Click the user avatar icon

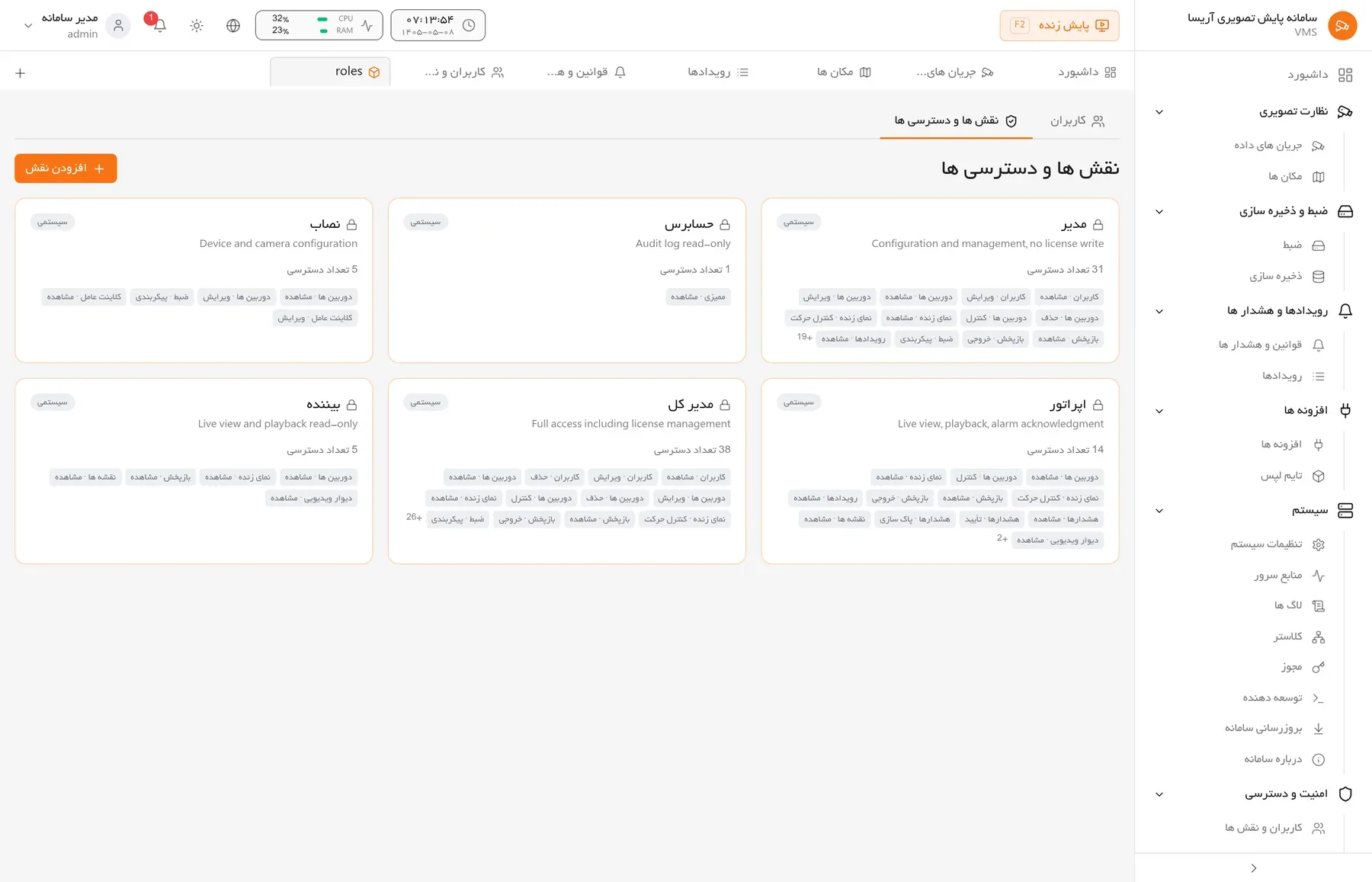click(x=118, y=25)
